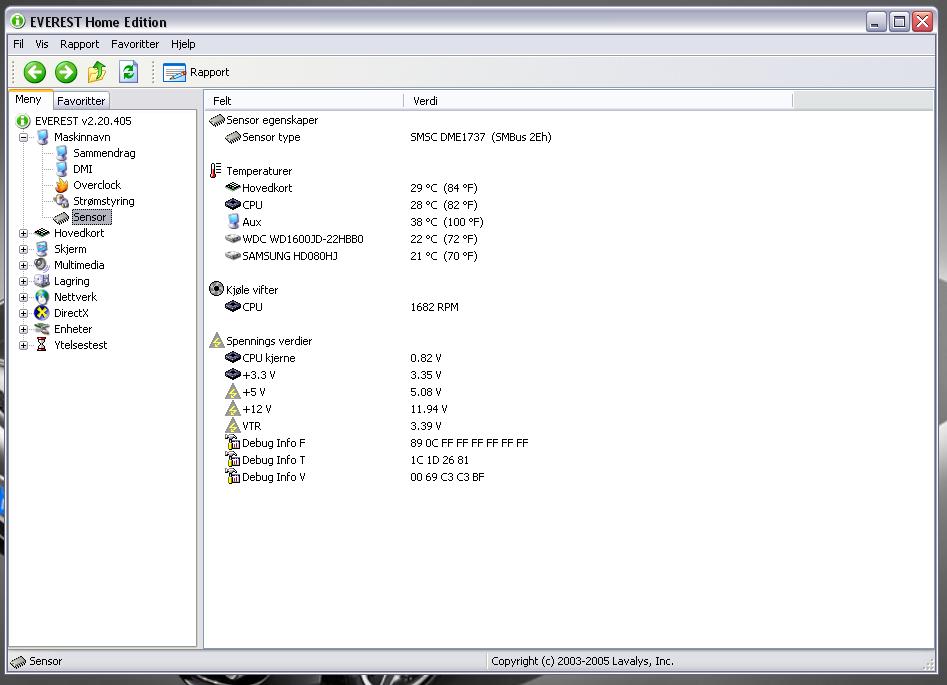The height and width of the screenshot is (685, 947).
Task: Click Copyright Lavalys text in status bar
Action: tap(582, 661)
